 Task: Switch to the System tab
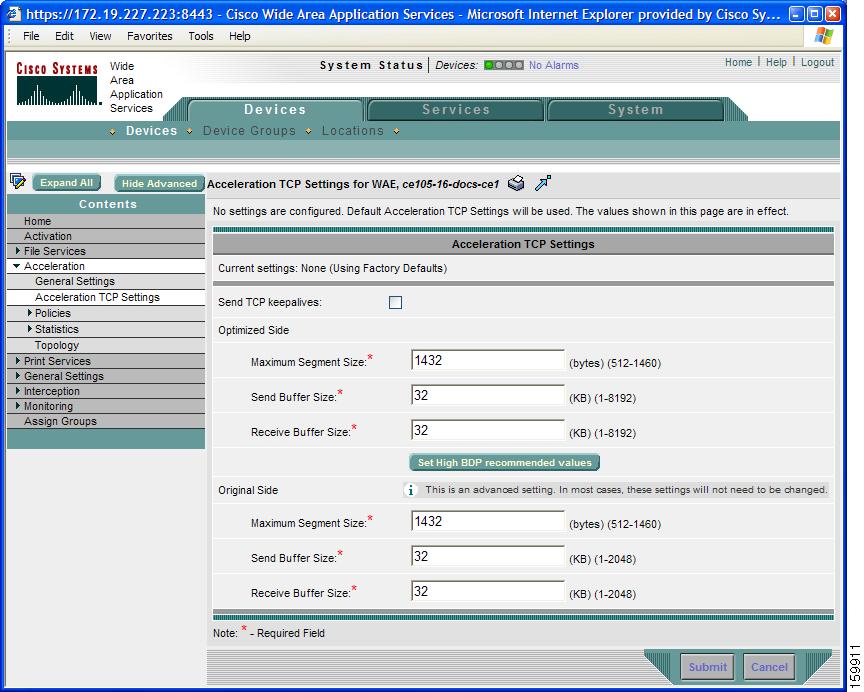click(x=635, y=110)
